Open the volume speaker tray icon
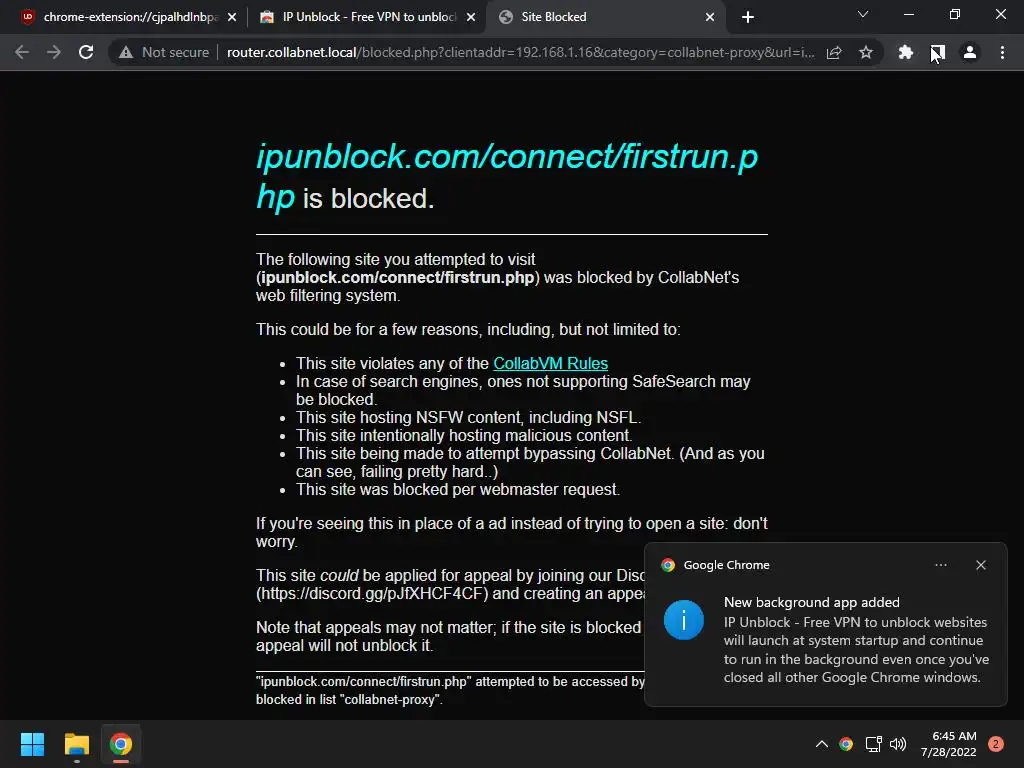1024x768 pixels. [898, 744]
